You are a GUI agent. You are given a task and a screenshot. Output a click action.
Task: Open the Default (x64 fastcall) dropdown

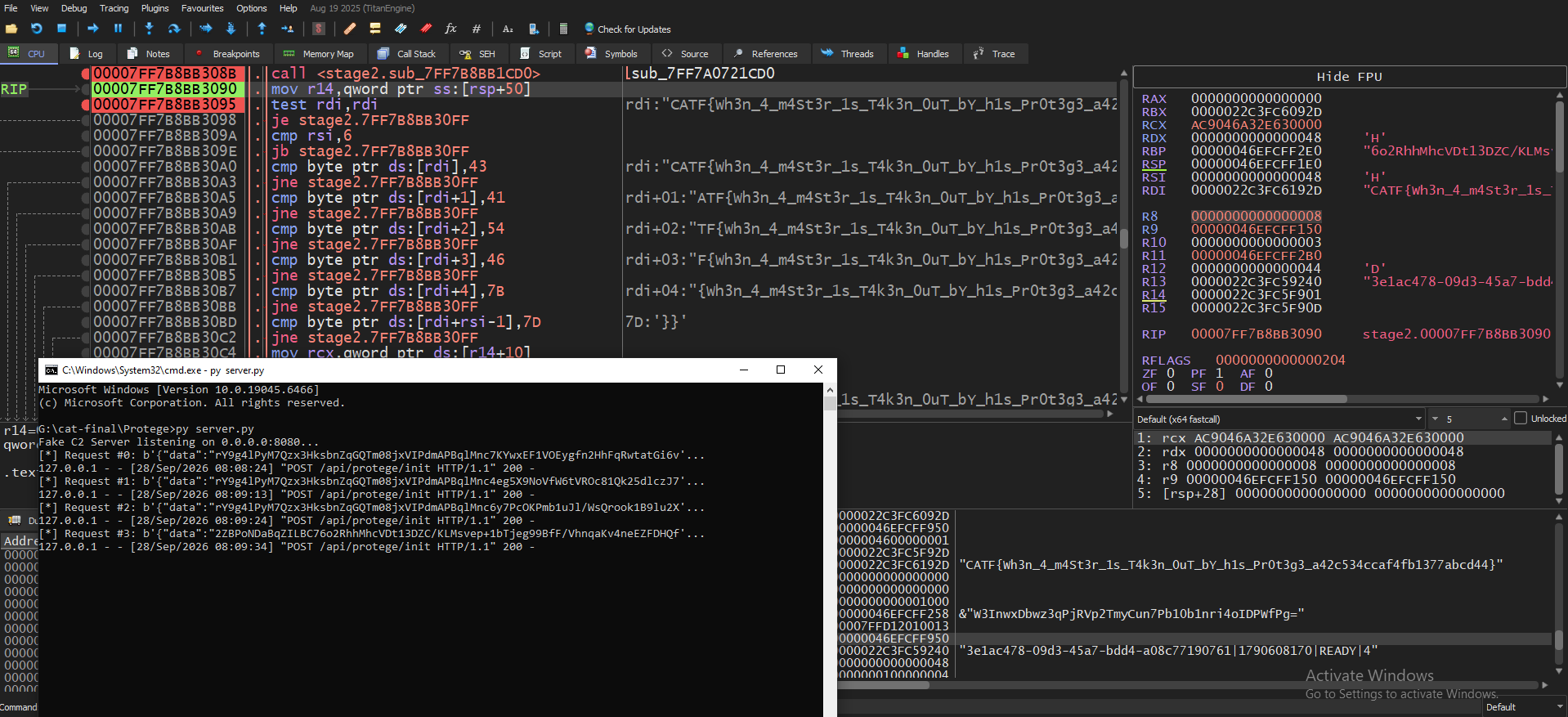click(1280, 419)
